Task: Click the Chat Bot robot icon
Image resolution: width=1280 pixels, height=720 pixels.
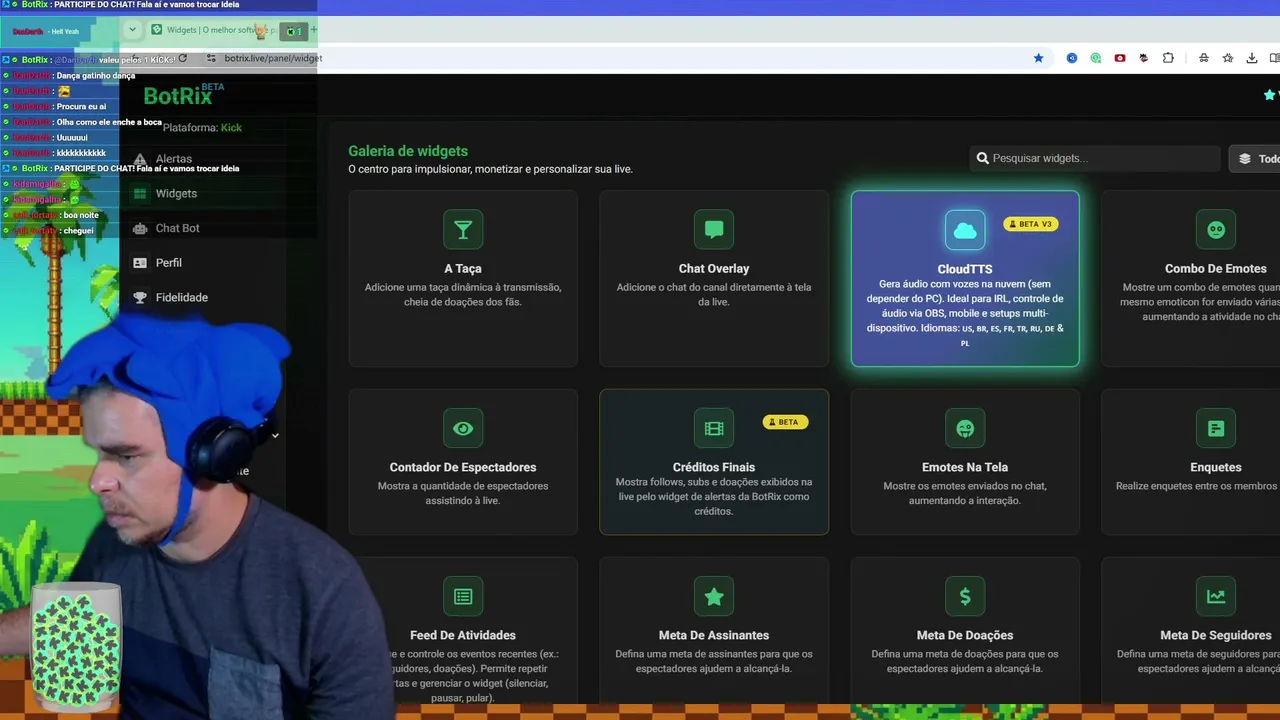Action: click(x=140, y=228)
